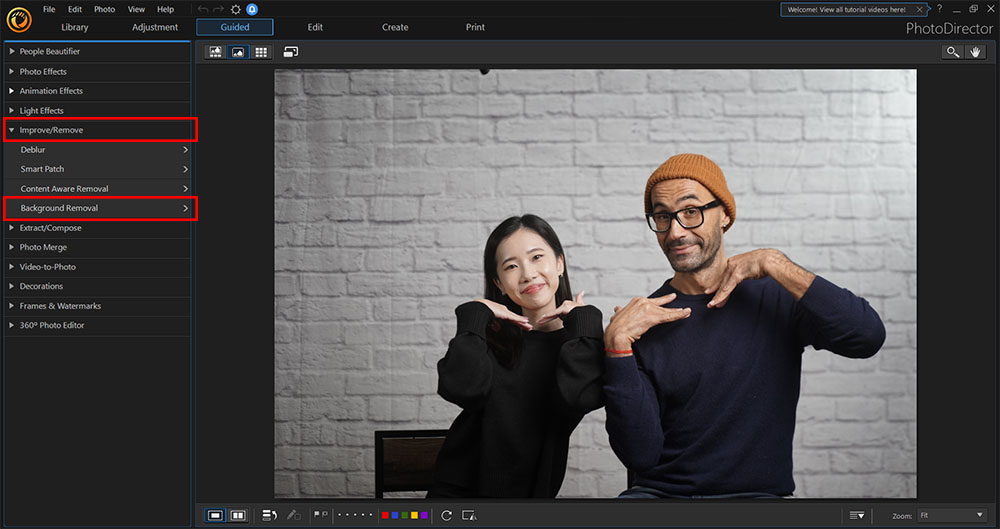Click the secondary display monitor icon
Viewport: 1000px width, 529px height.
[291, 52]
